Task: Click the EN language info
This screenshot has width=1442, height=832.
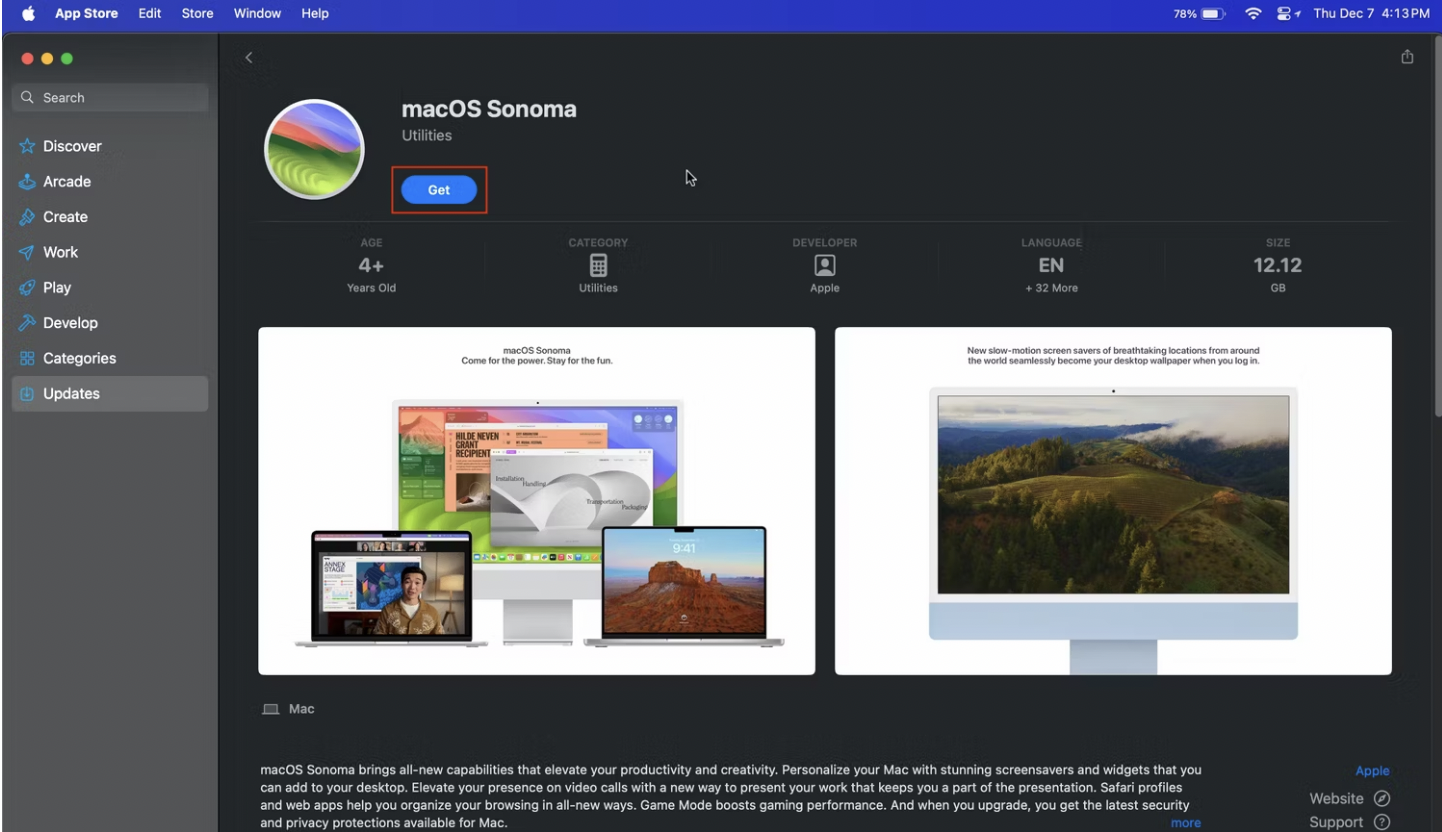Action: tap(1051, 265)
